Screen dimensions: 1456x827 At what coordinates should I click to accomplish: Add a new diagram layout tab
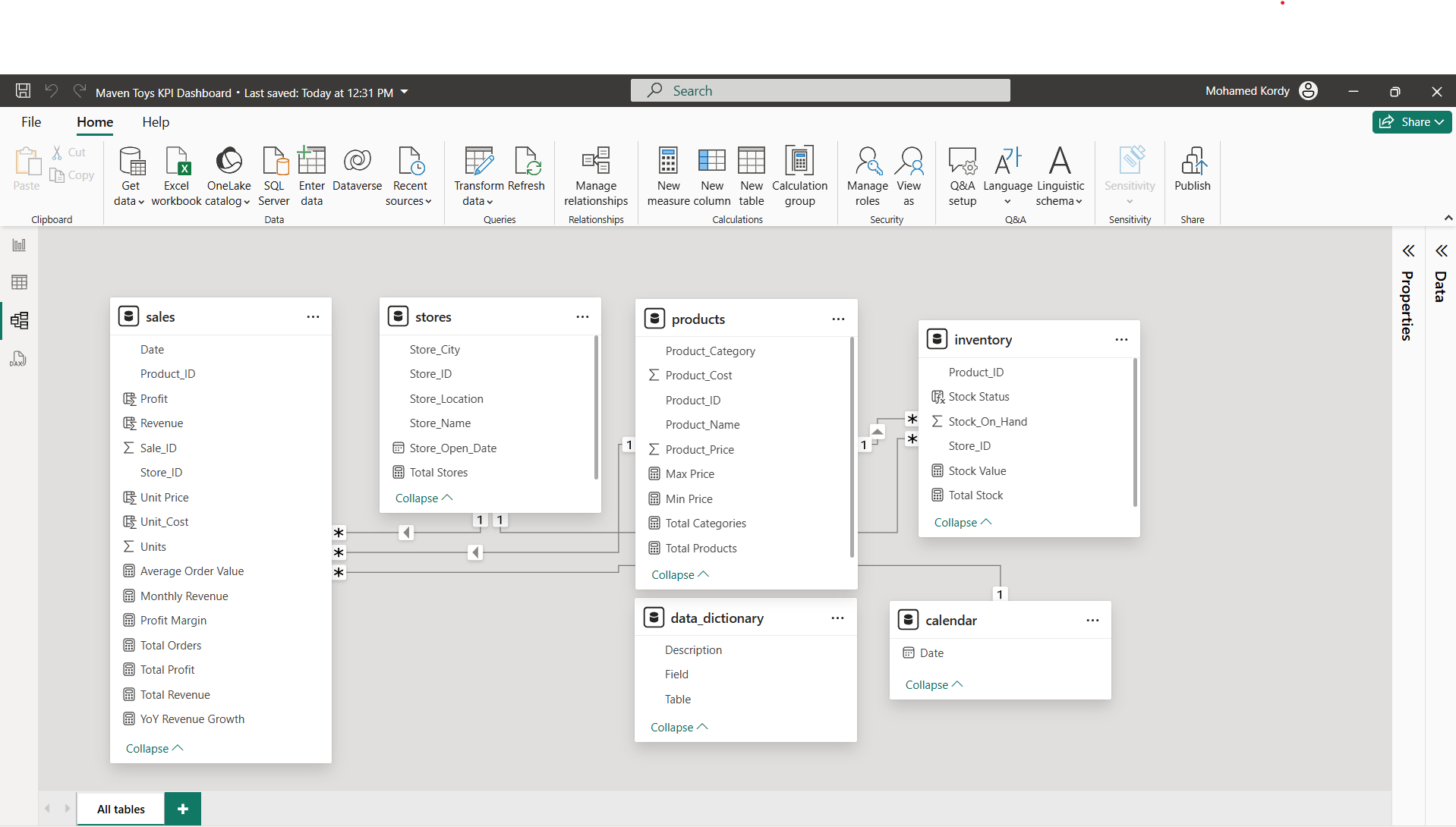tap(183, 809)
